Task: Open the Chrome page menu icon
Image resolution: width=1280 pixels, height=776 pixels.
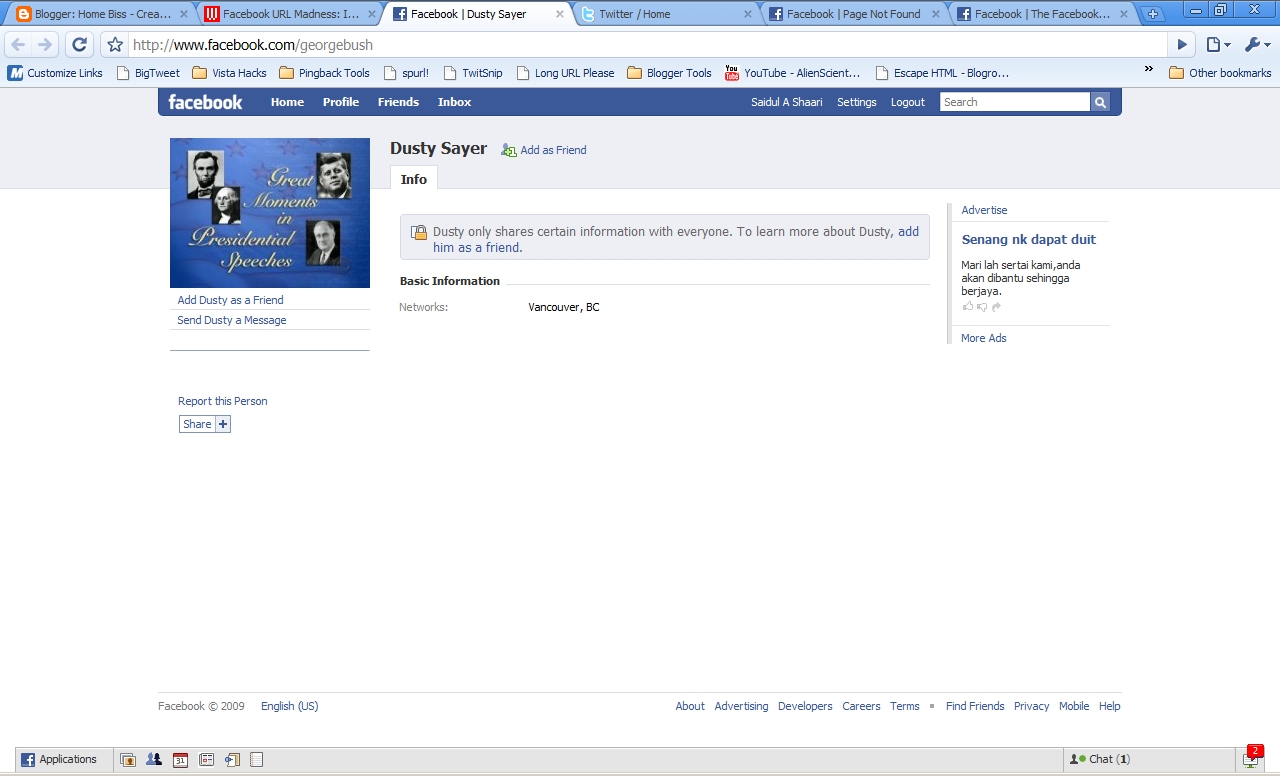Action: point(1217,45)
